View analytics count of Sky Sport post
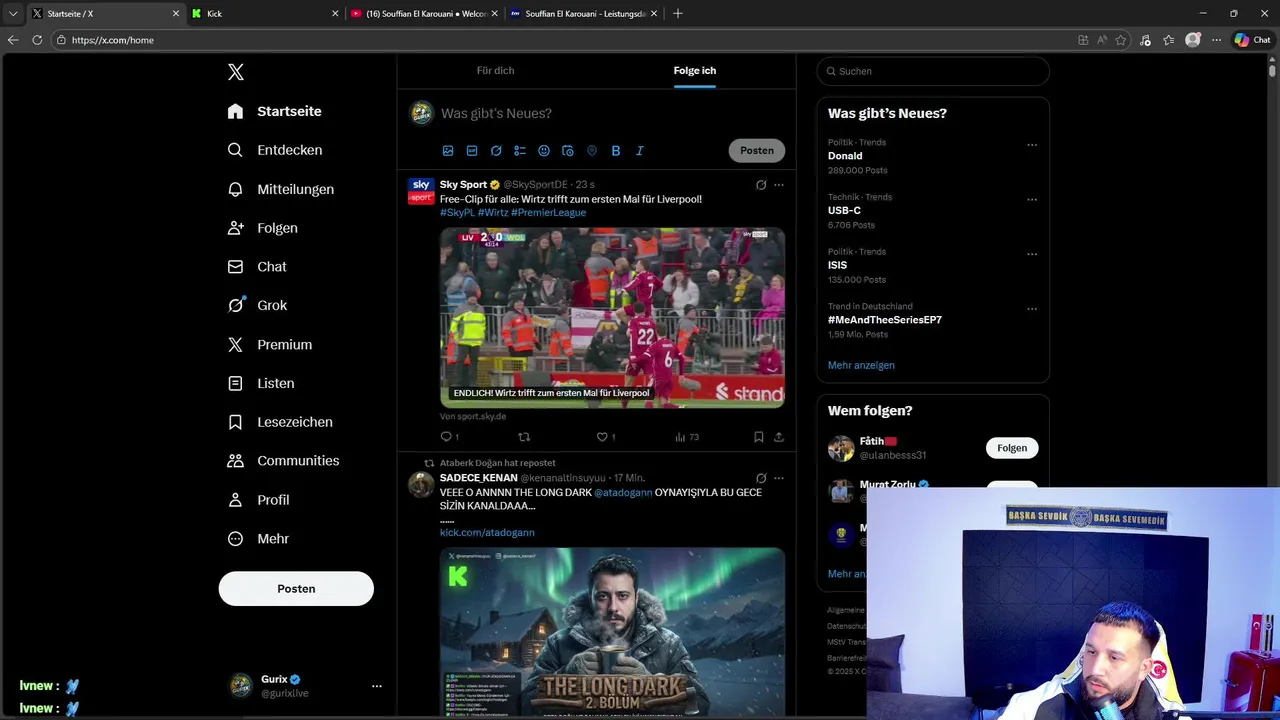1280x720 pixels. [x=686, y=437]
